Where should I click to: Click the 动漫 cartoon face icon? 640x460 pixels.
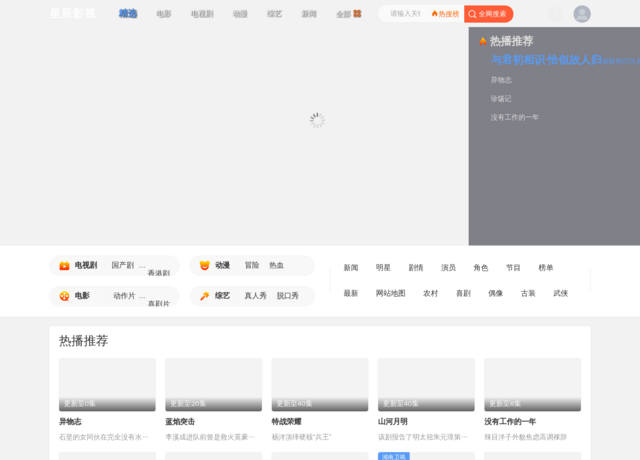(204, 265)
